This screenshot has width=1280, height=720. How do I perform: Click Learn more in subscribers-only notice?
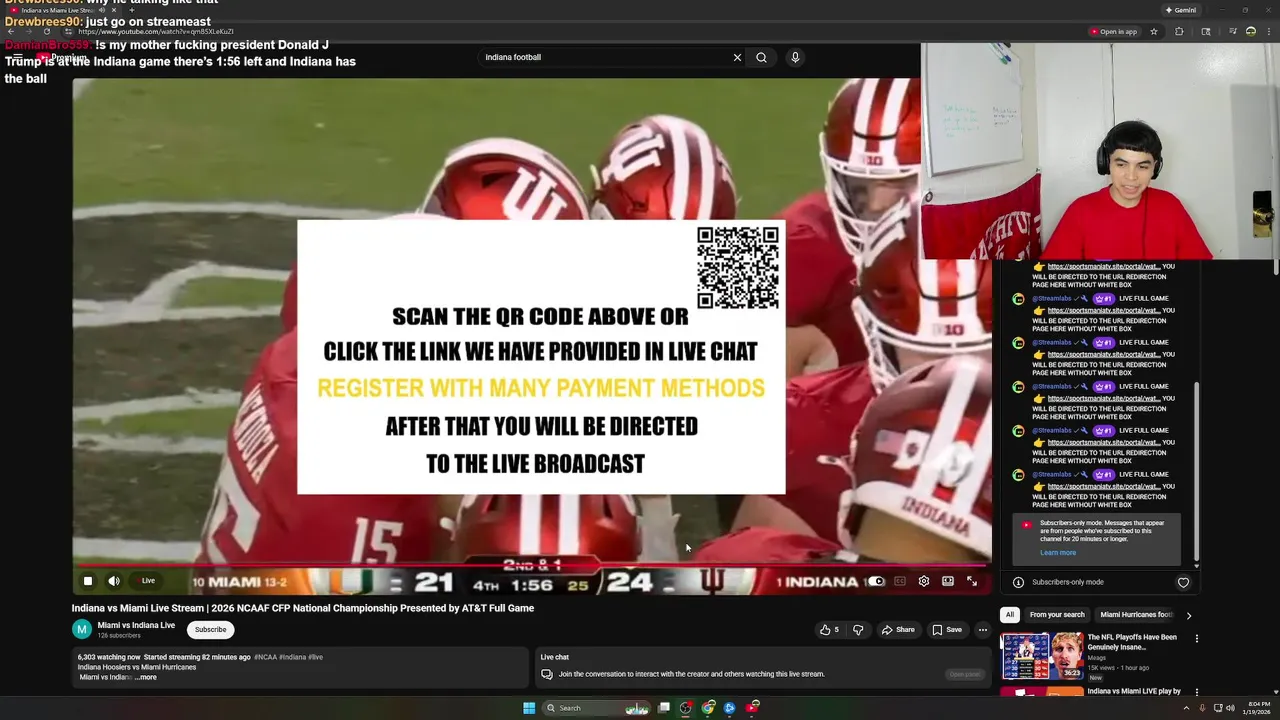(x=1058, y=553)
